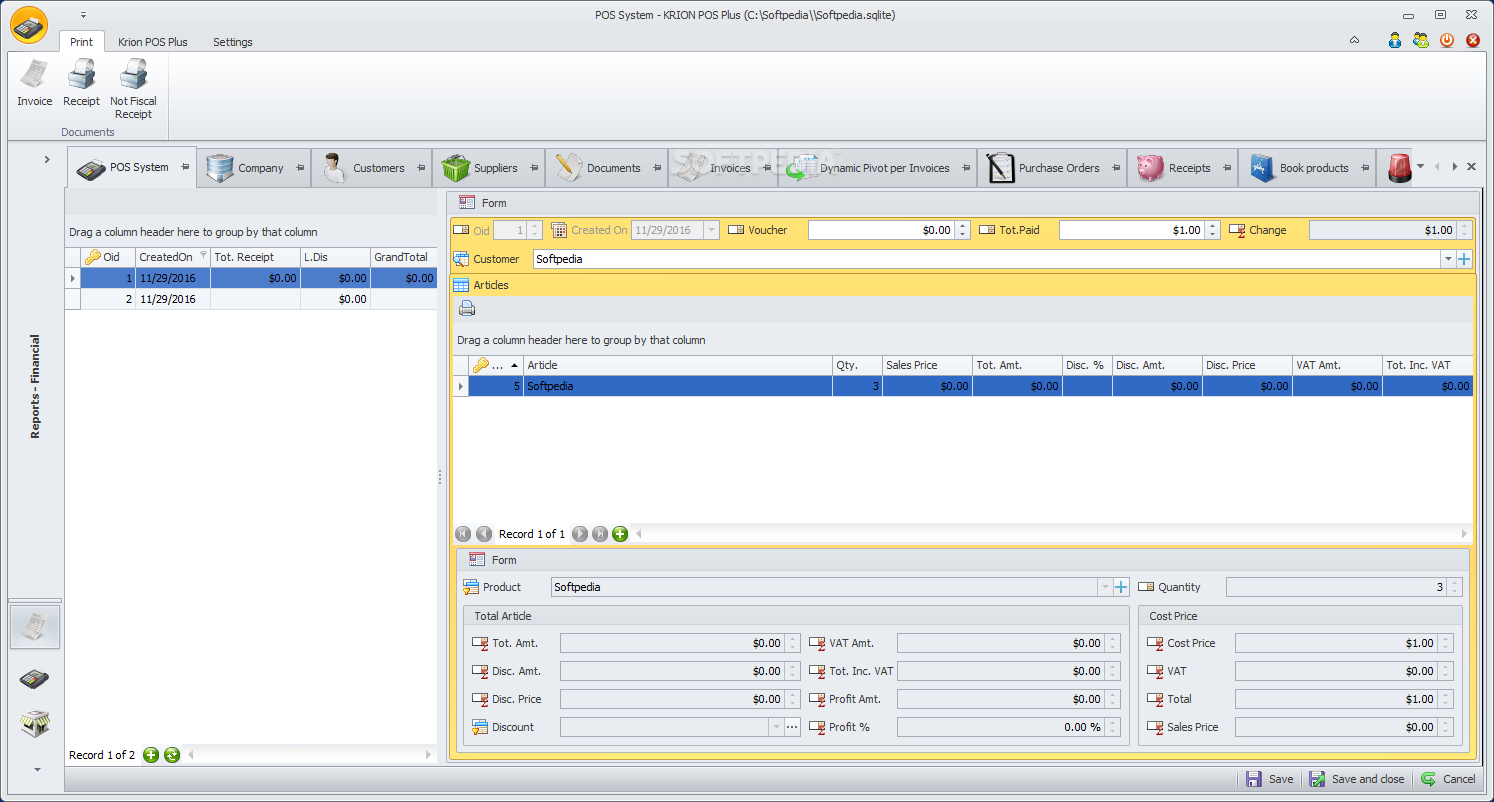
Task: Sort by the Tot. Receipt column header
Action: [255, 257]
